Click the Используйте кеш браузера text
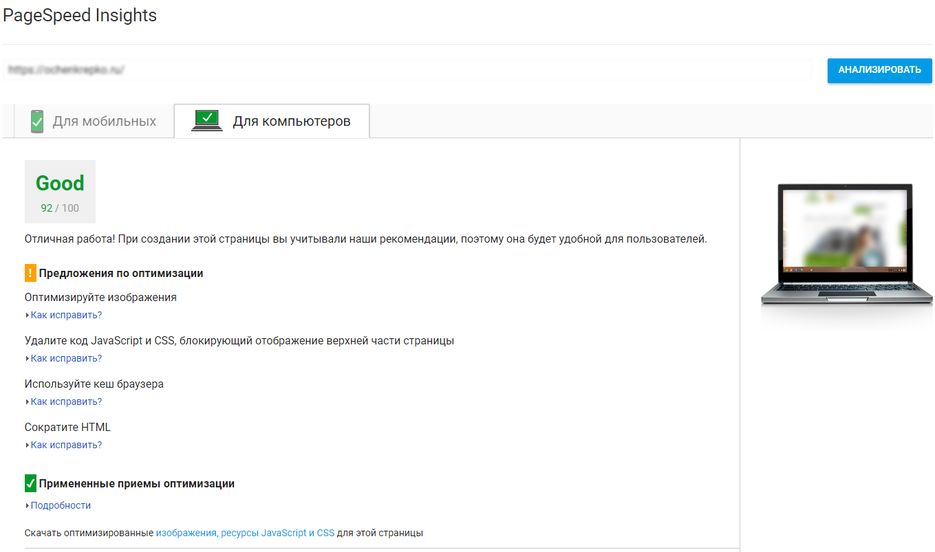 [x=94, y=384]
